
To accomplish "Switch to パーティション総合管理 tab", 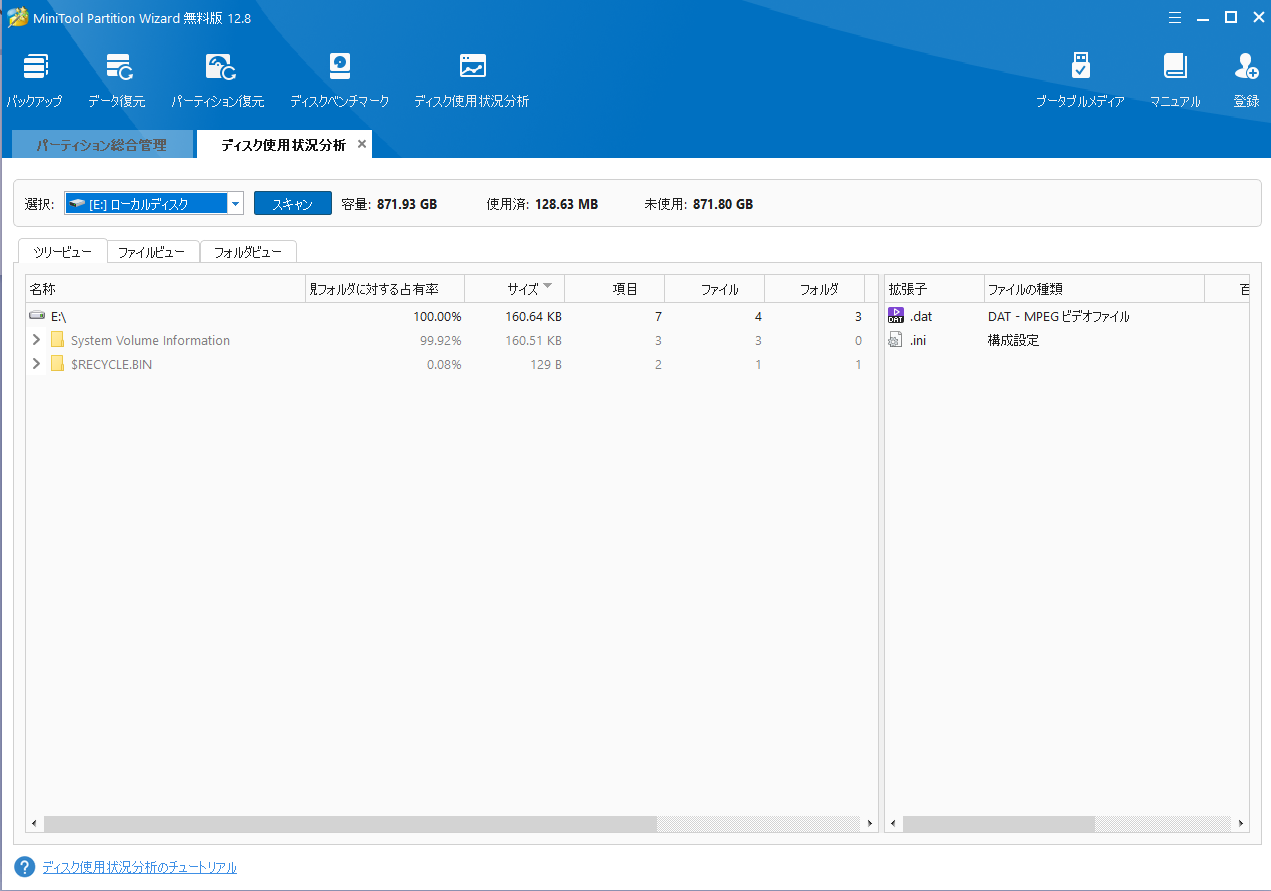I will pyautogui.click(x=101, y=145).
